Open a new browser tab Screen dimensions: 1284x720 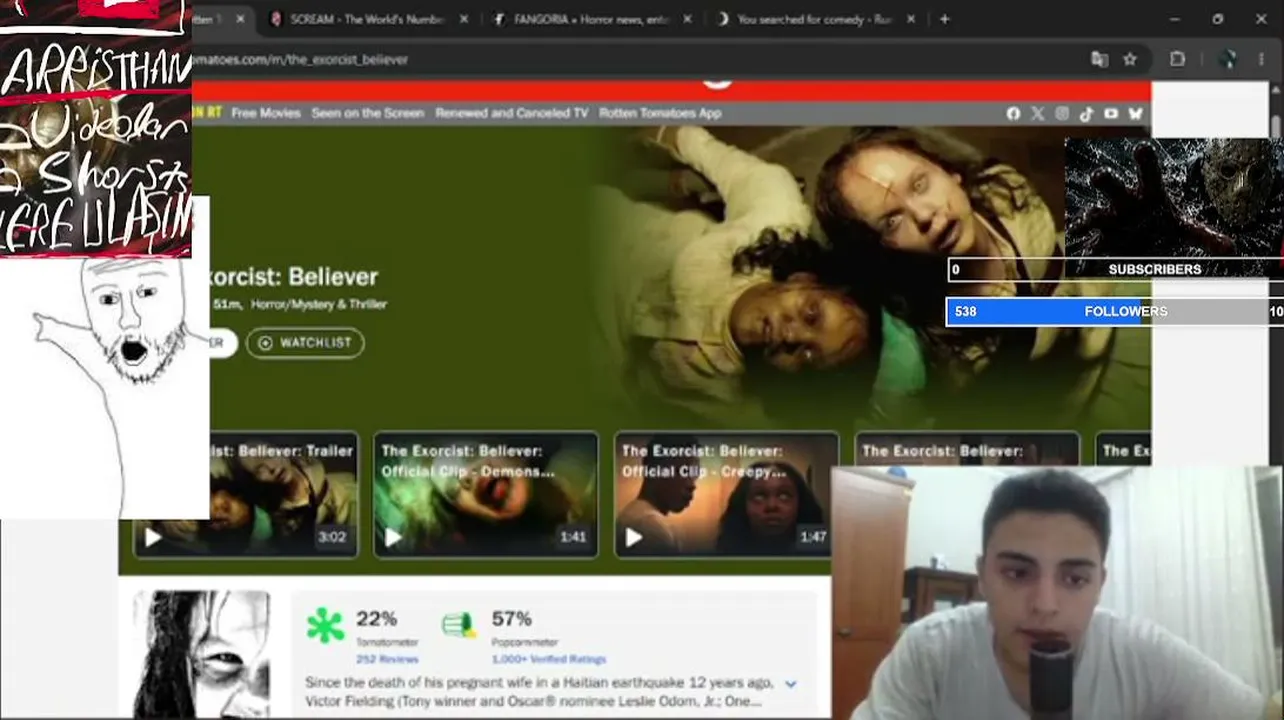pyautogui.click(x=944, y=19)
